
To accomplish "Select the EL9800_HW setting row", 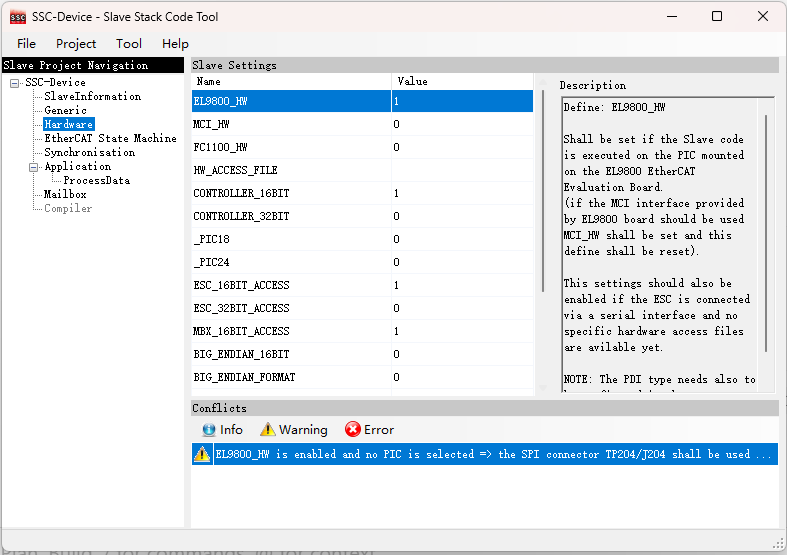I will [x=362, y=101].
